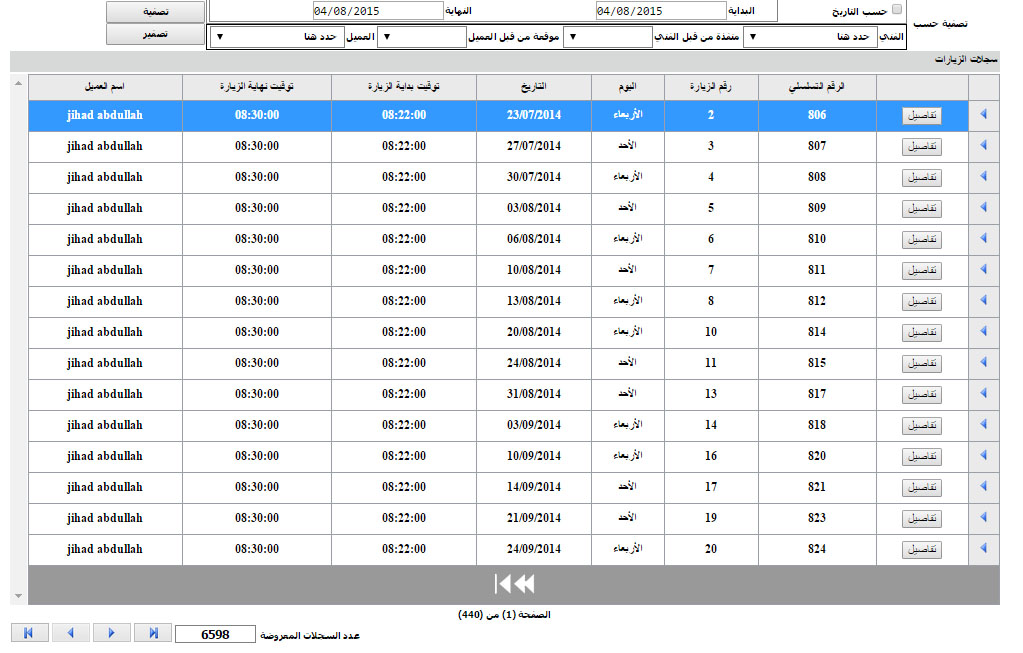The width and height of the screenshot is (1023, 653).
Task: Click the scroll down arrow of grid scrollbar
Action: [x=18, y=596]
